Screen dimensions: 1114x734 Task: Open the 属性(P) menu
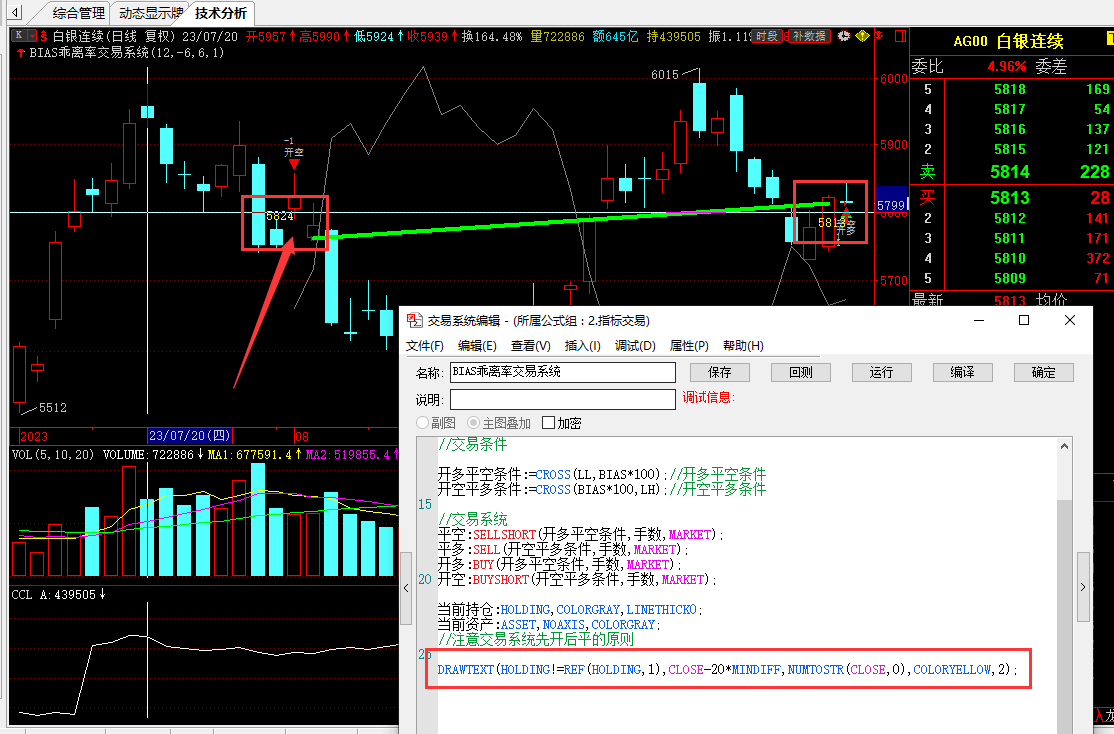[688, 345]
